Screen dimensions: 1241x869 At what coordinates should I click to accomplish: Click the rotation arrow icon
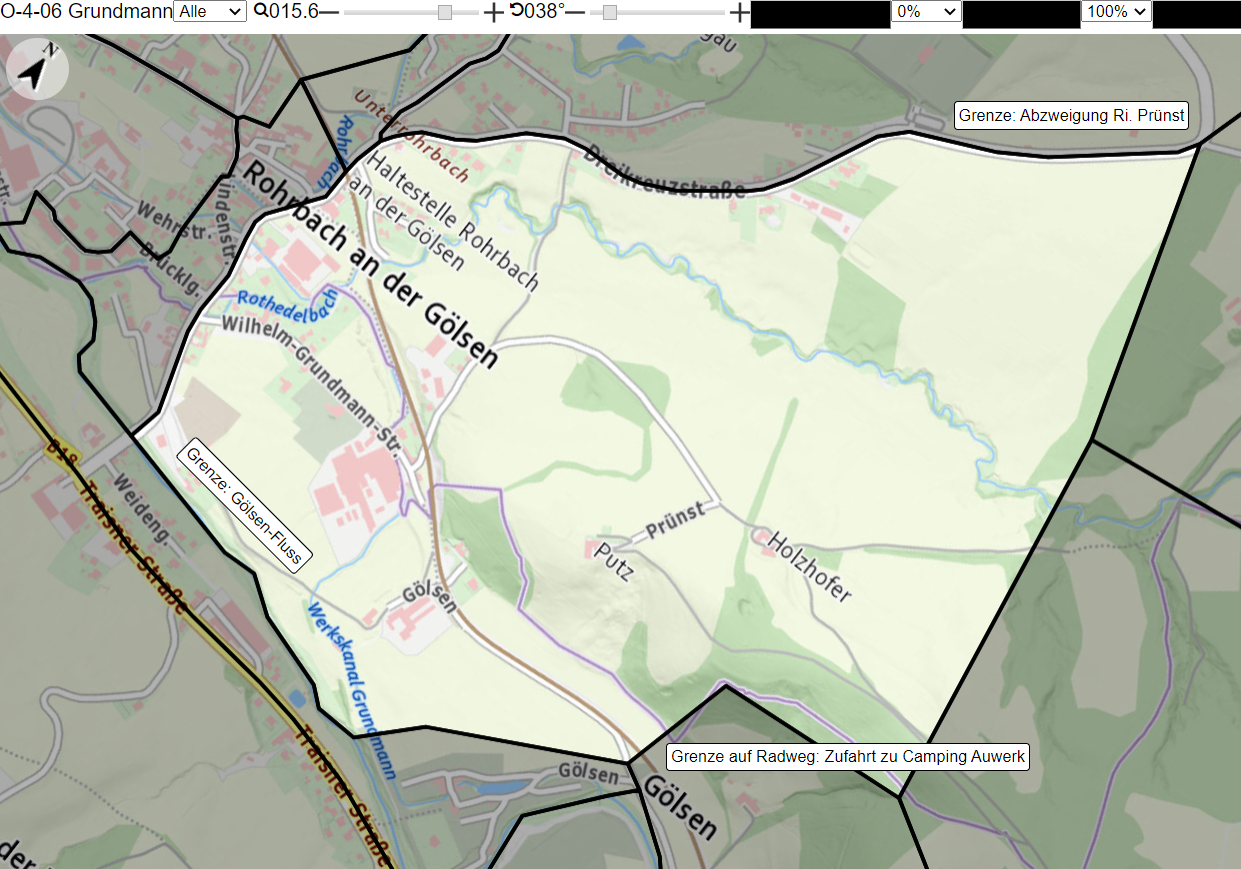(516, 11)
